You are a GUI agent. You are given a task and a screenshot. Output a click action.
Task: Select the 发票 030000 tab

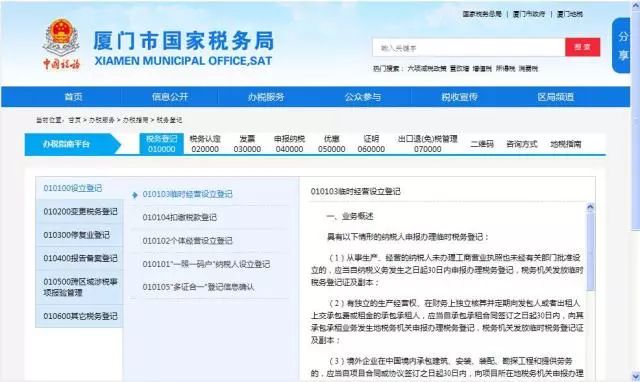click(x=247, y=144)
